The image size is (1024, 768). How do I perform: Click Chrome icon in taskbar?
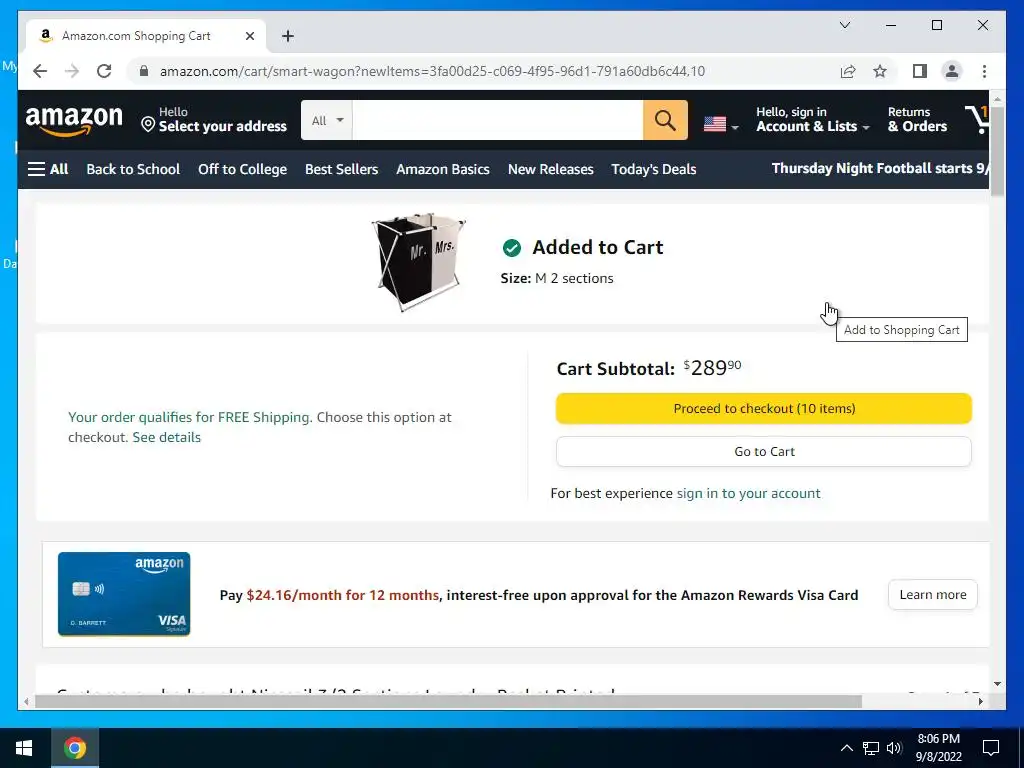[x=74, y=748]
